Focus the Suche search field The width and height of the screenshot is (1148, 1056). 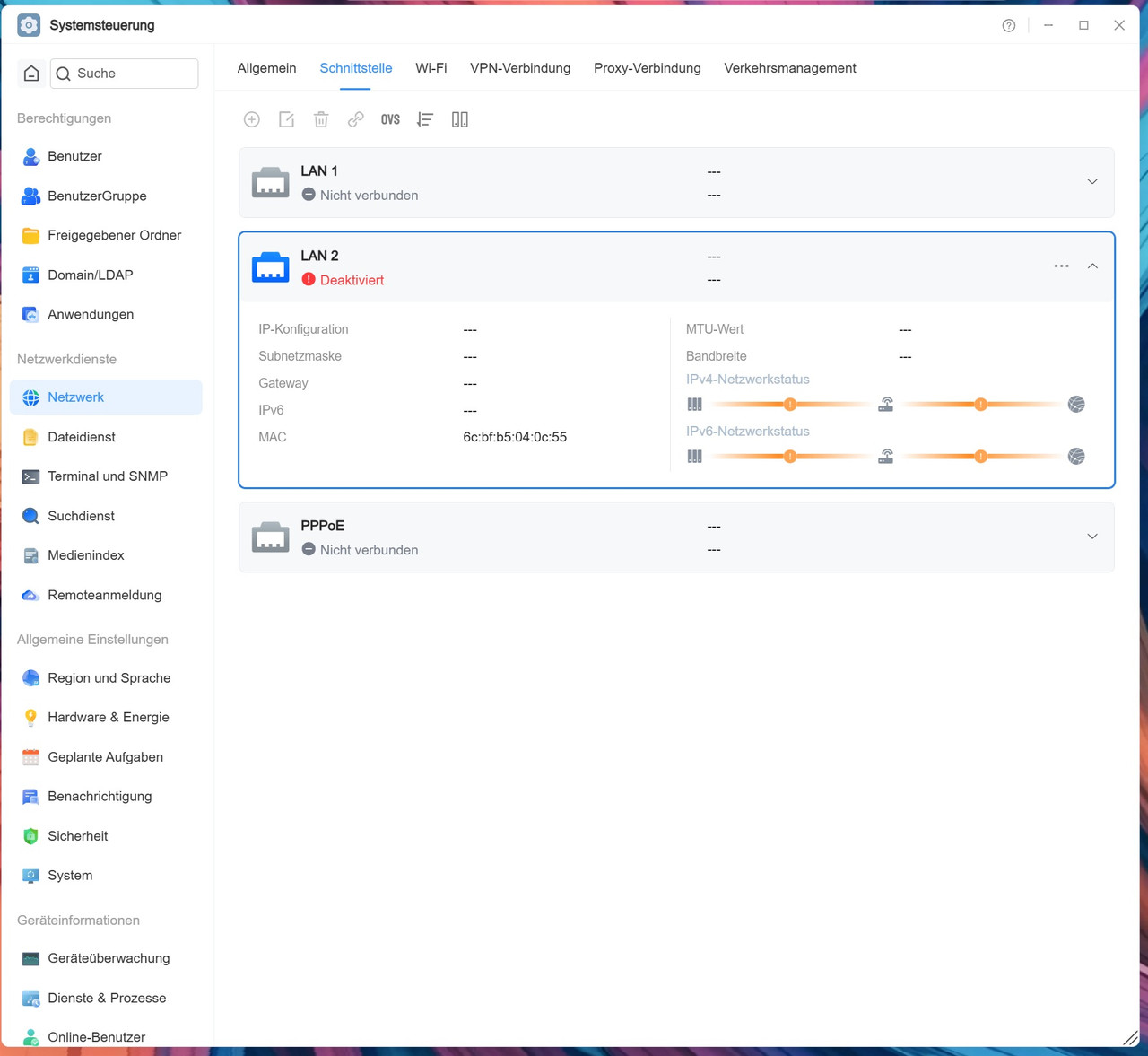click(x=125, y=74)
